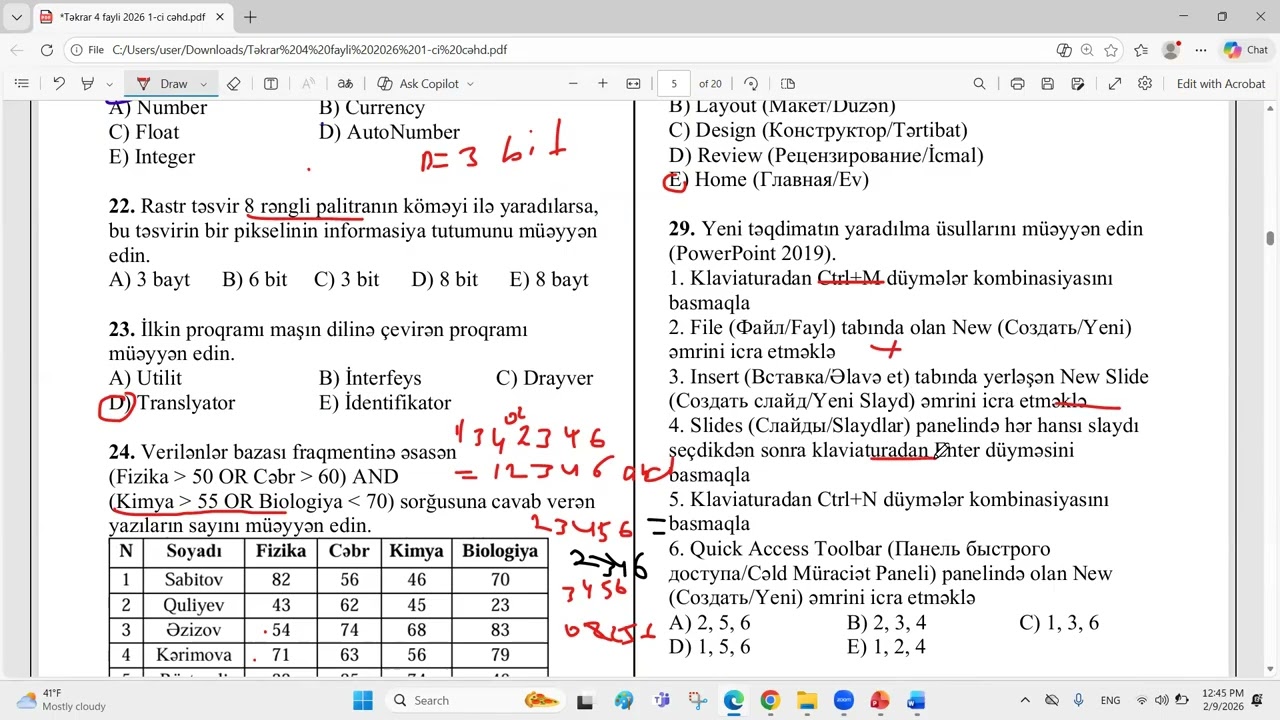Click the address bar with the PDF path
This screenshot has height=720, width=1280.
point(560,50)
